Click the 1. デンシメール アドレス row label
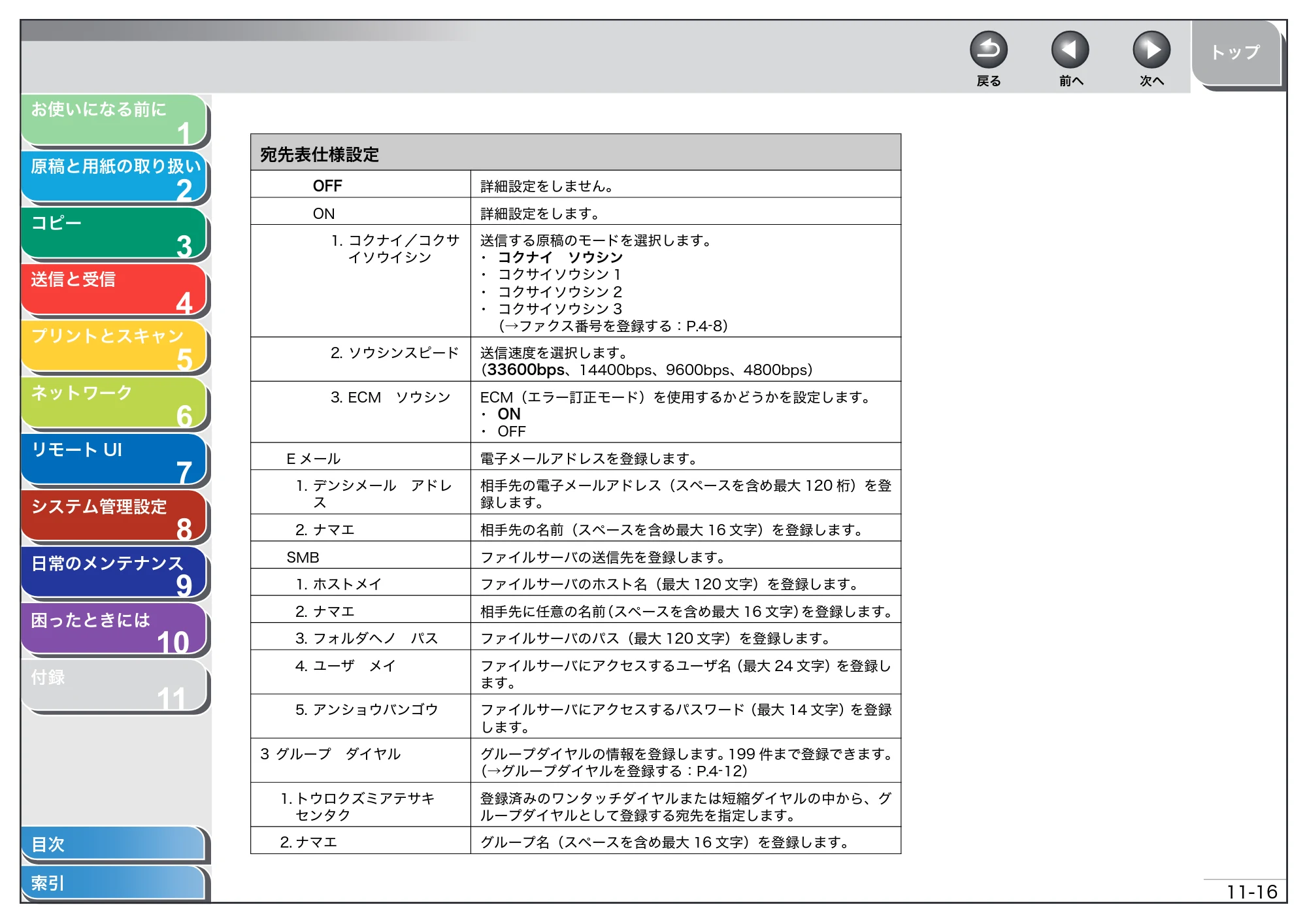1307x924 pixels. 374,494
